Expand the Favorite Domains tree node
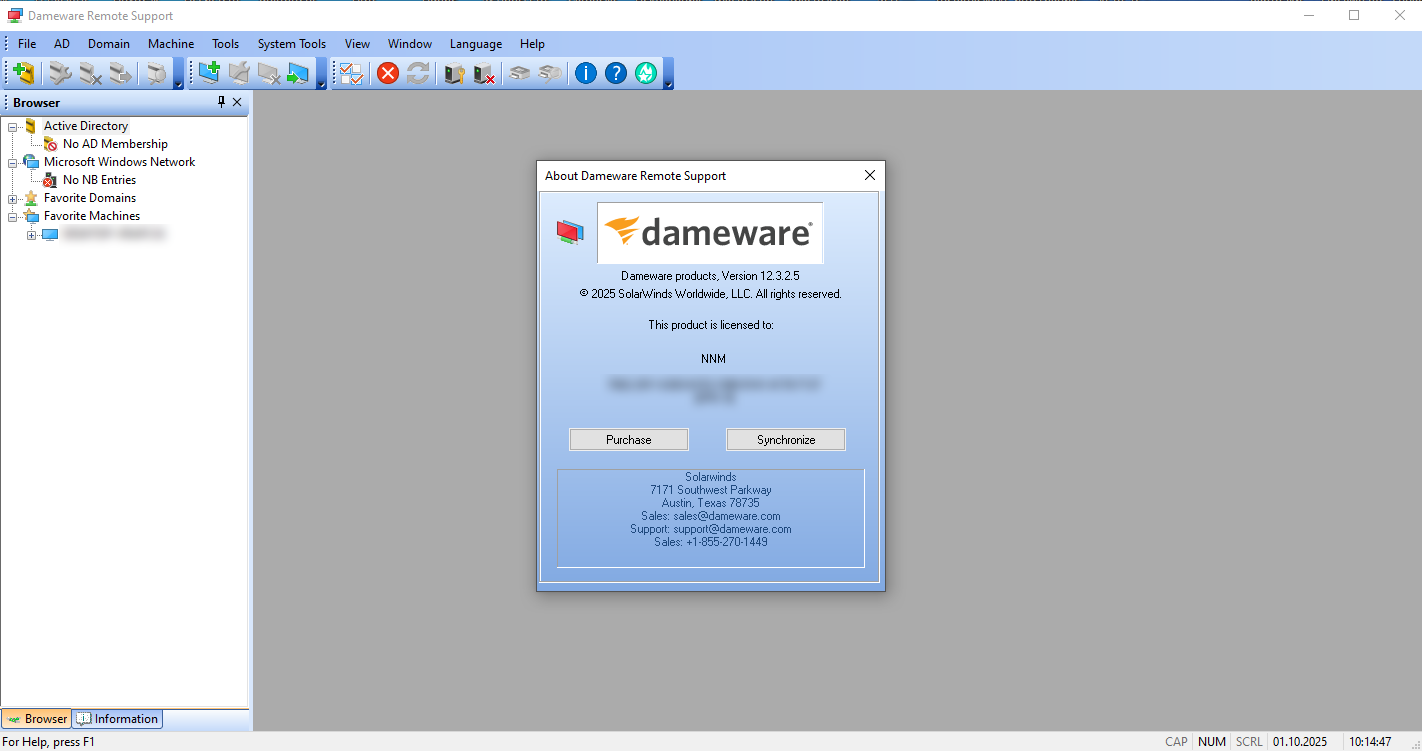The image size is (1422, 751). pos(13,198)
